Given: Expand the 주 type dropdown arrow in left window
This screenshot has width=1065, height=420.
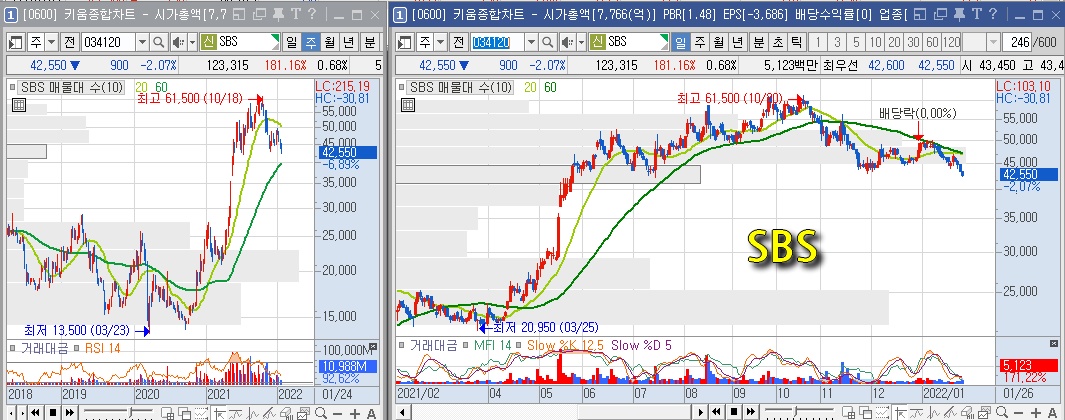Looking at the screenshot, I should coord(52,42).
